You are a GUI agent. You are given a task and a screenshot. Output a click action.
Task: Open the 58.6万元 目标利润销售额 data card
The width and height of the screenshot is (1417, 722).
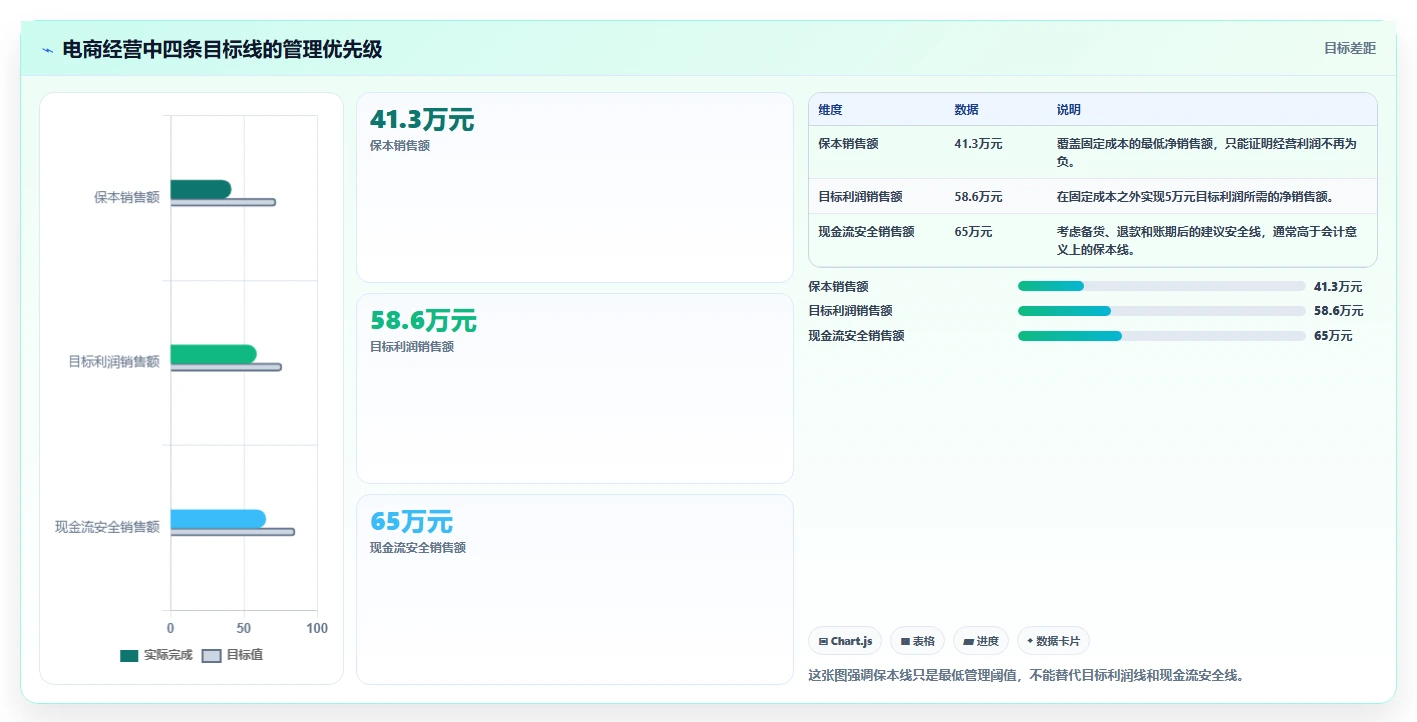(575, 388)
